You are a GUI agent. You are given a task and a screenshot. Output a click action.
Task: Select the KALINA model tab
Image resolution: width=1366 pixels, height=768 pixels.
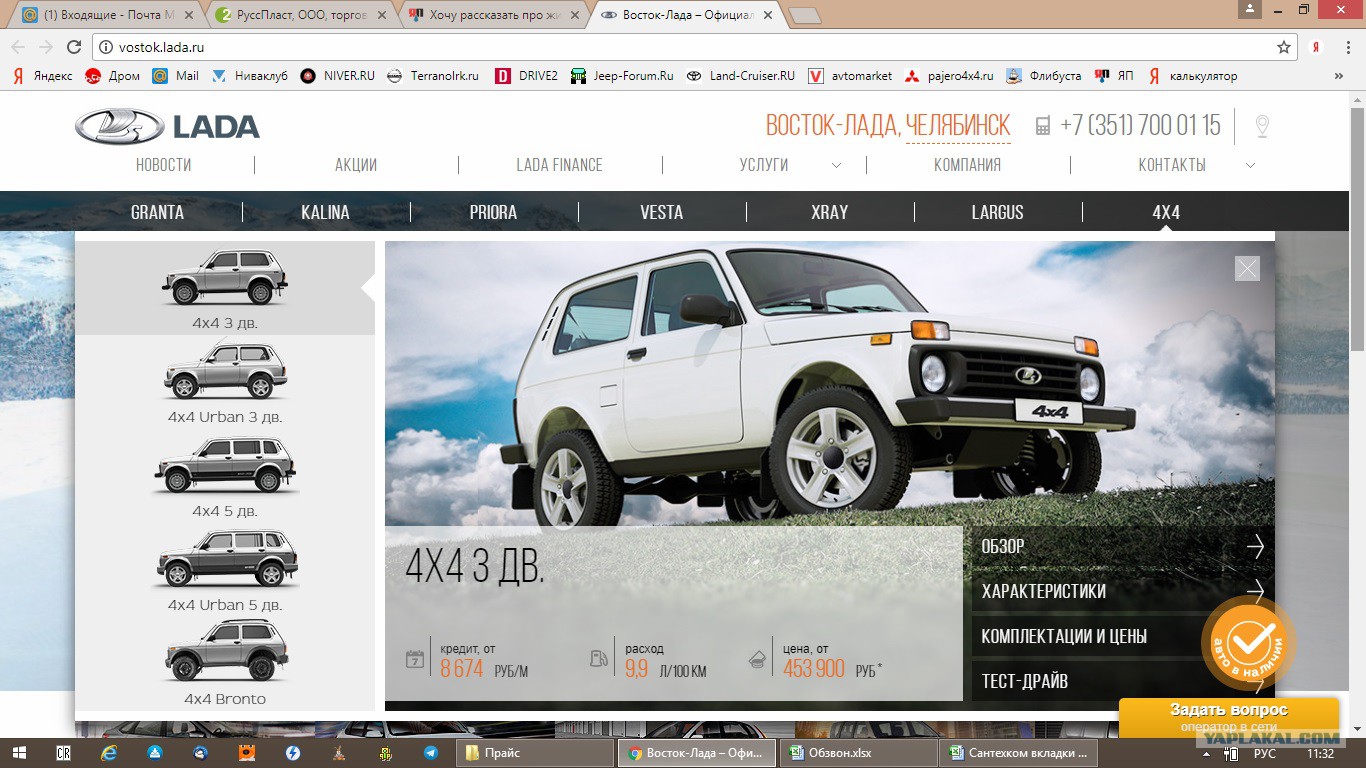tap(326, 212)
